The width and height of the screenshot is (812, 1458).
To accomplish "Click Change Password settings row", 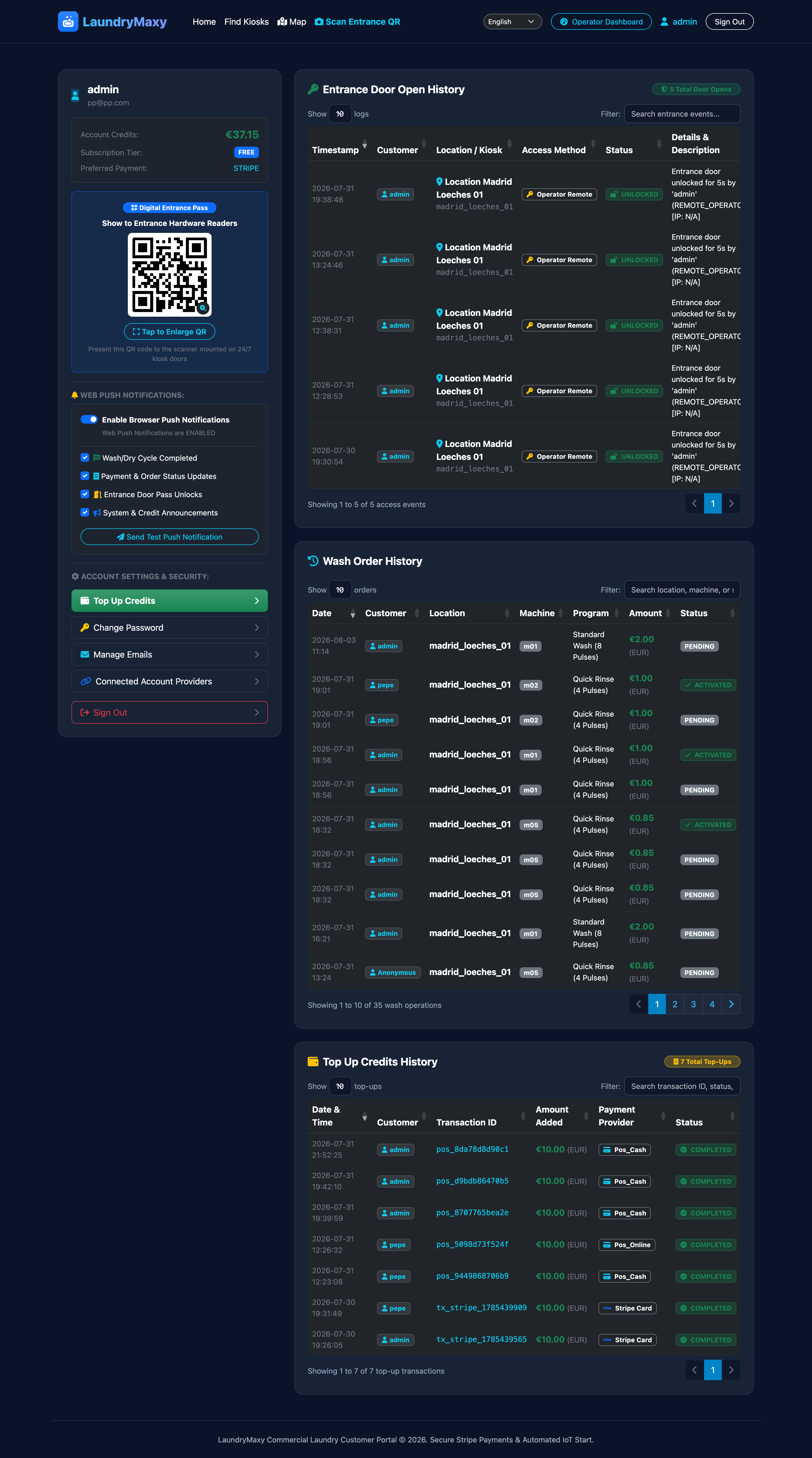I will click(170, 627).
